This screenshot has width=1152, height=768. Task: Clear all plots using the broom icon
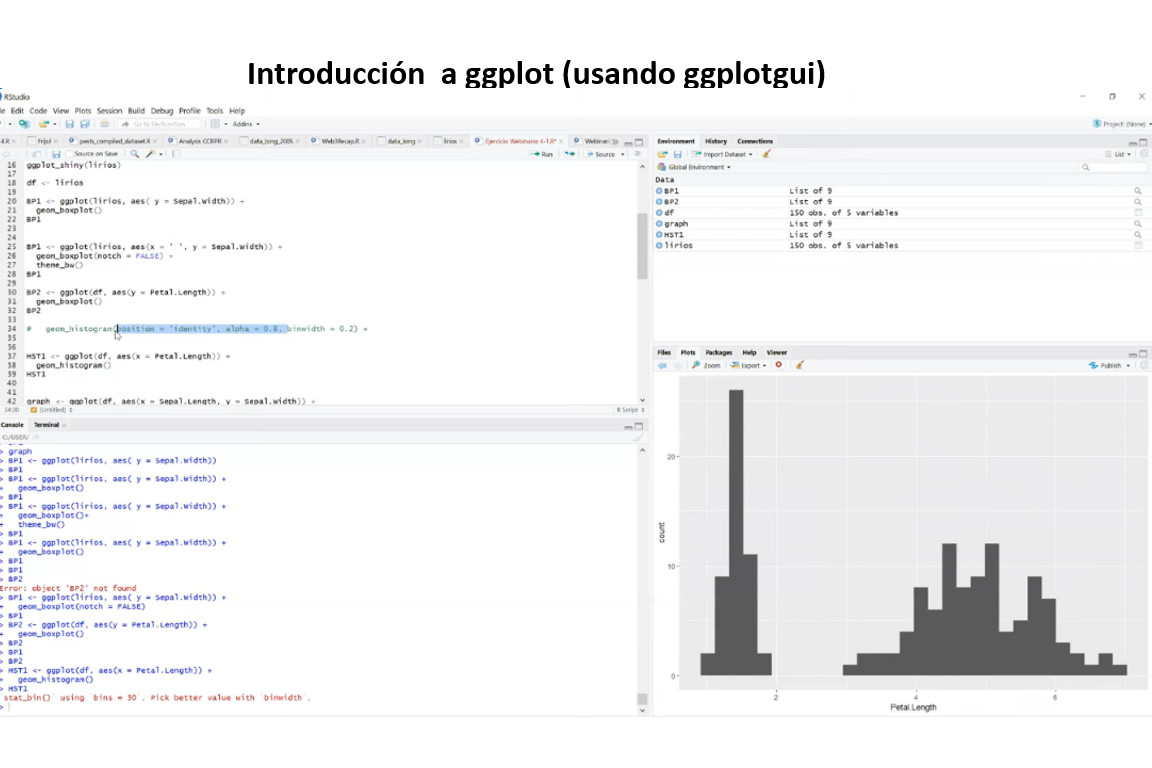[799, 365]
